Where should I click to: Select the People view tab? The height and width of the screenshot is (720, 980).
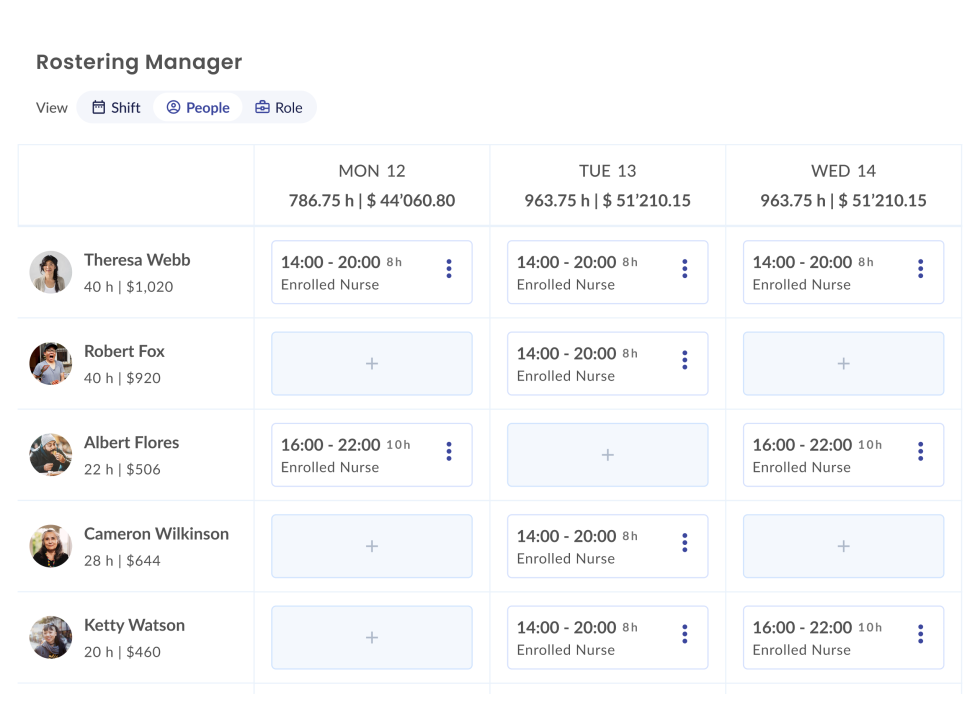(x=198, y=108)
